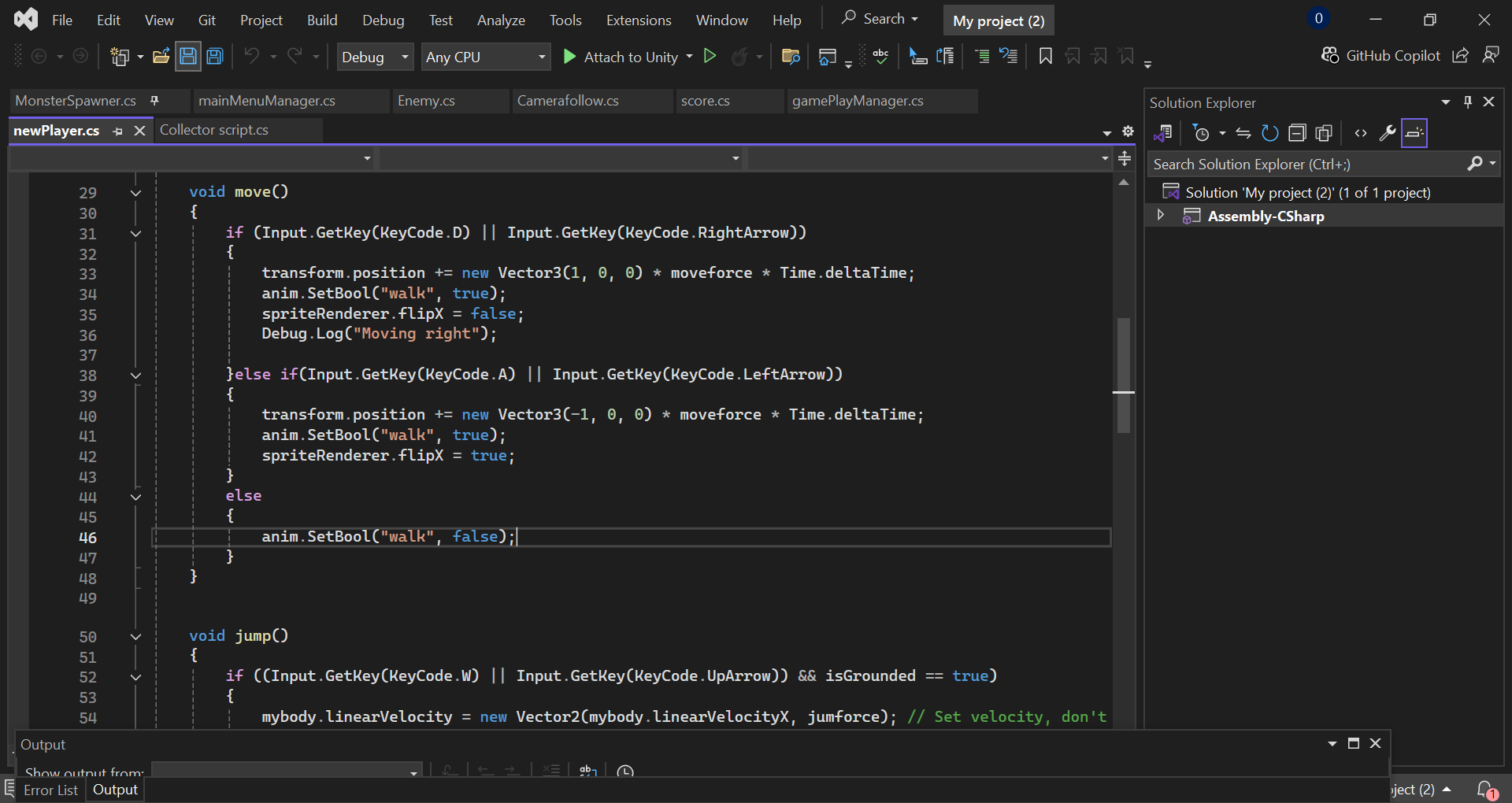
Task: Open the GitHub Copilot menu
Action: click(1381, 56)
